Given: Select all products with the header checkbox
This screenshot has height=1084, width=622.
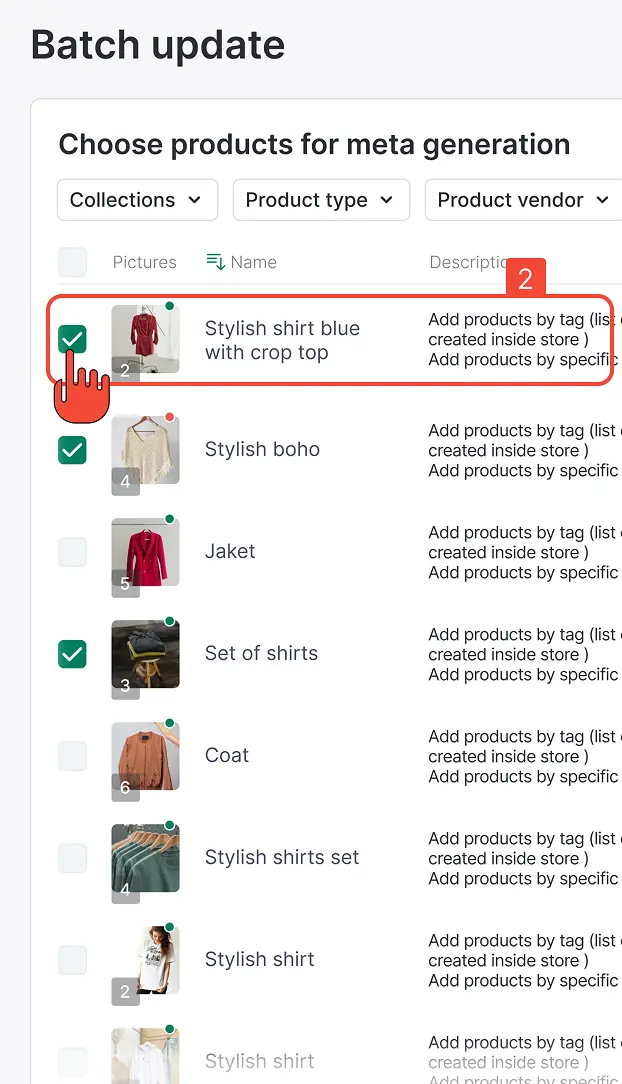Looking at the screenshot, I should click(x=72, y=261).
